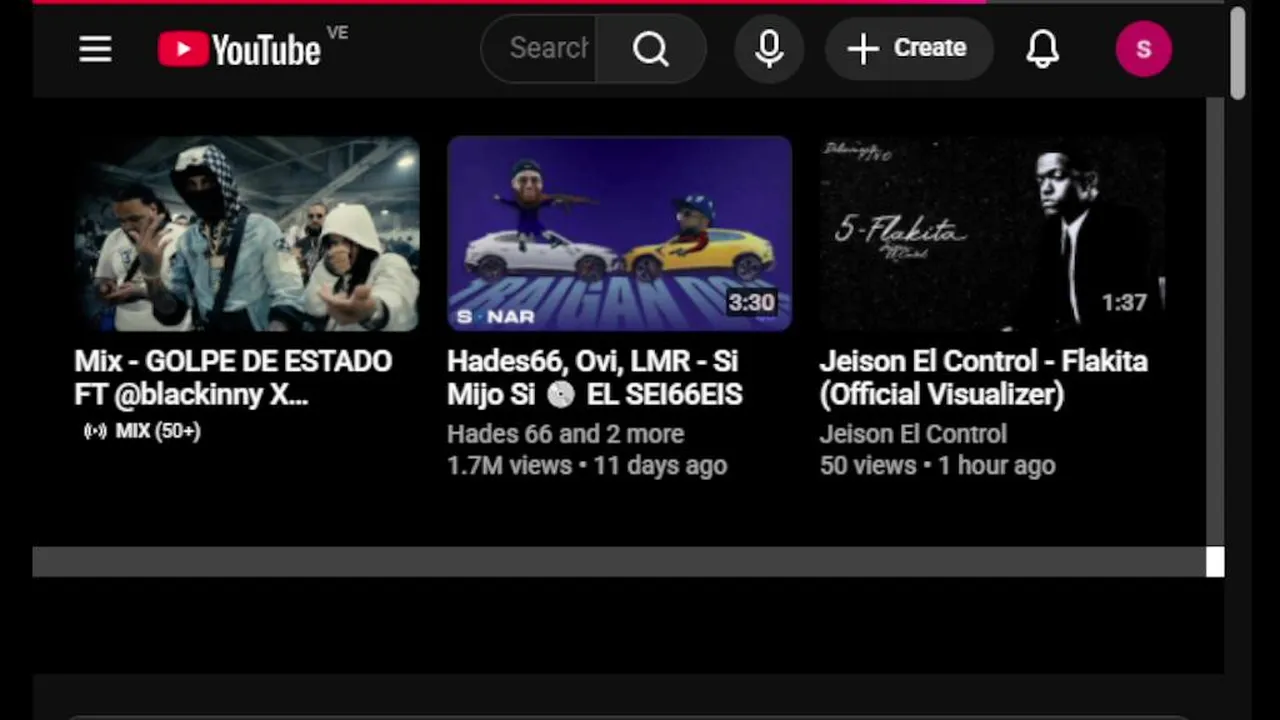Screen dimensions: 1280x720
Task: Click title "Hades66, Ovi, LMR - Si Mijo Si"
Action: coord(594,377)
